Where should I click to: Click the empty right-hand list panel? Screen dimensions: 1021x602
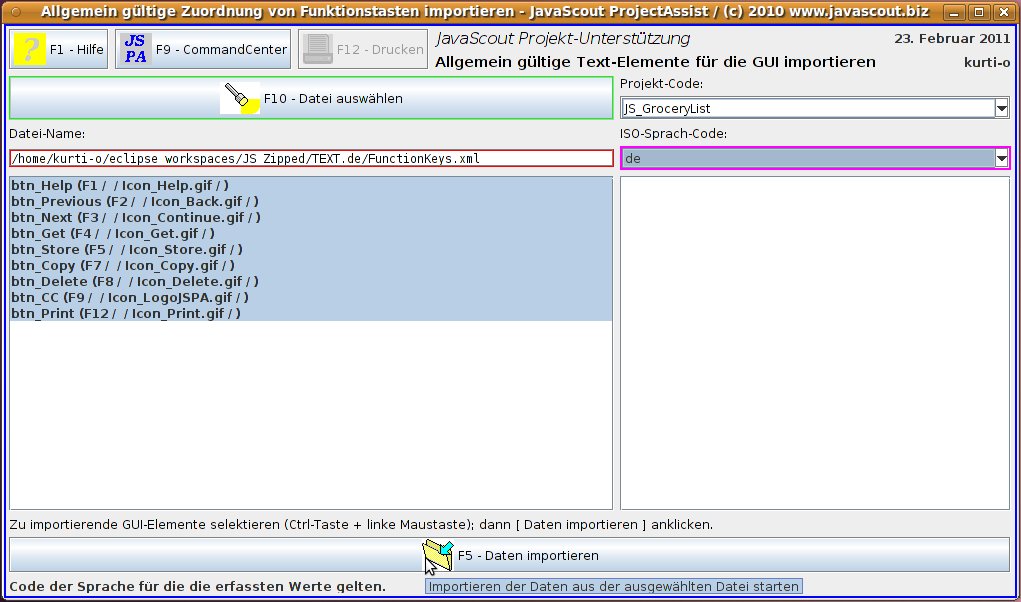815,342
